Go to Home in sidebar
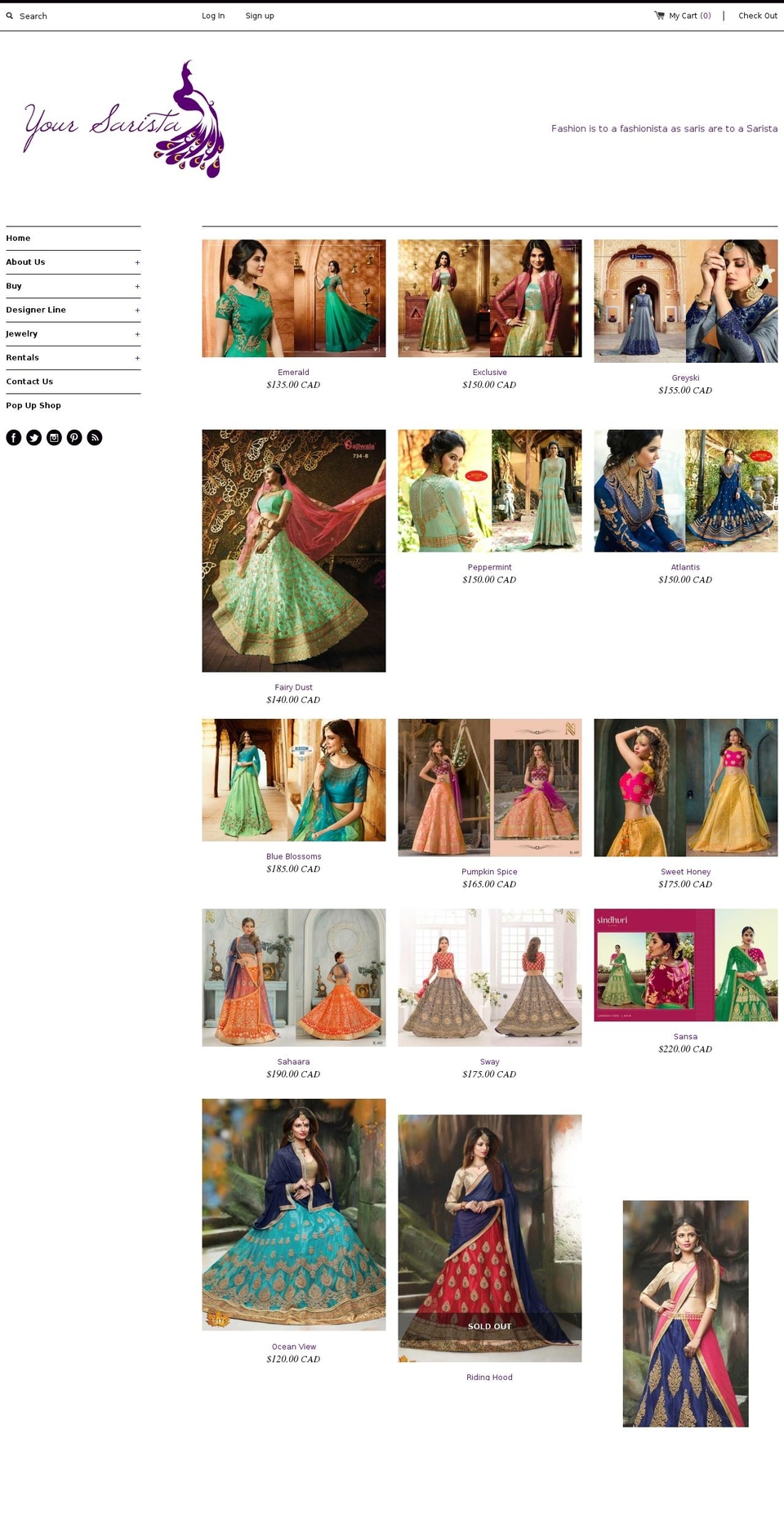 (x=18, y=239)
